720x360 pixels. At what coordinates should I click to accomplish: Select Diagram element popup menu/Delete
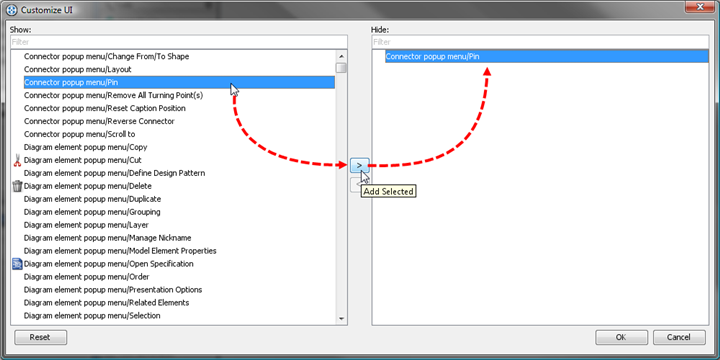pyautogui.click(x=88, y=186)
